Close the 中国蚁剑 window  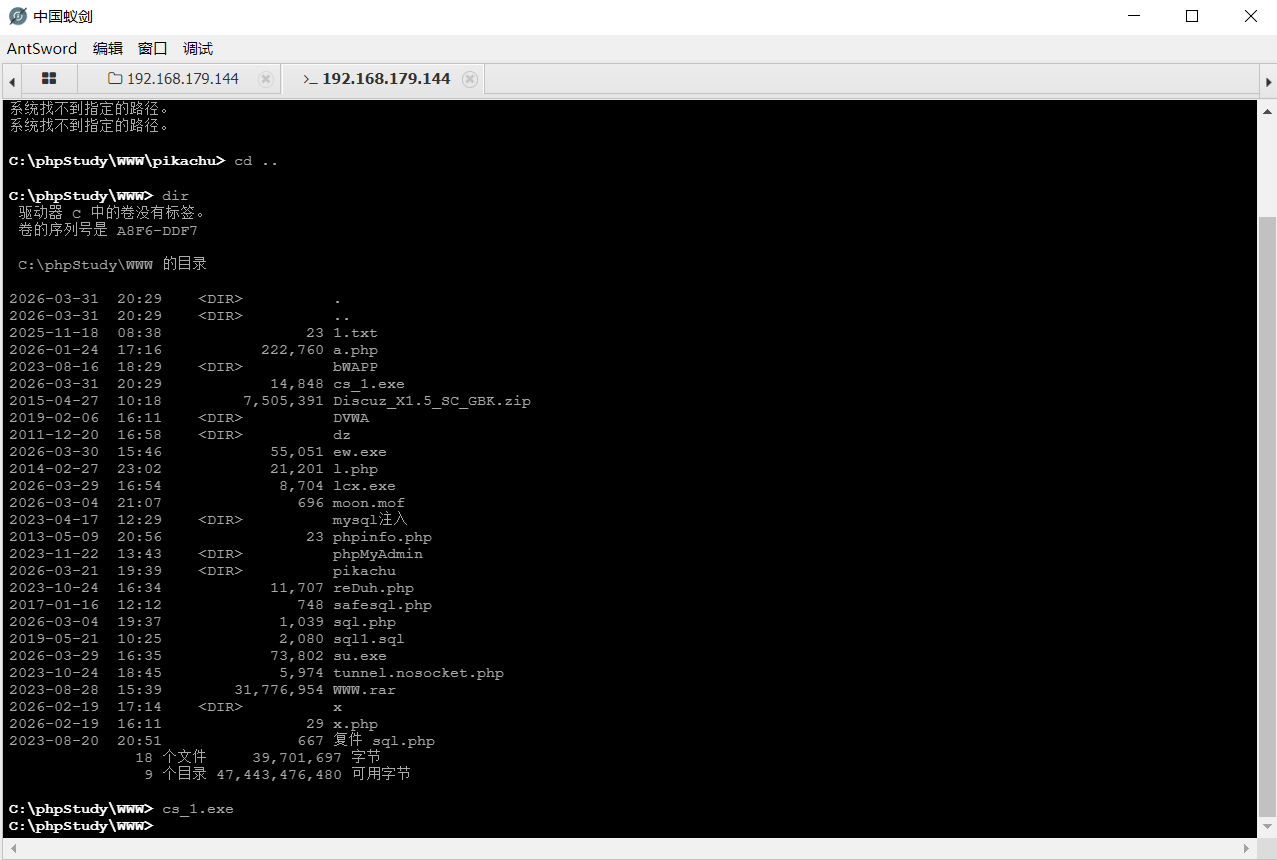(1250, 16)
